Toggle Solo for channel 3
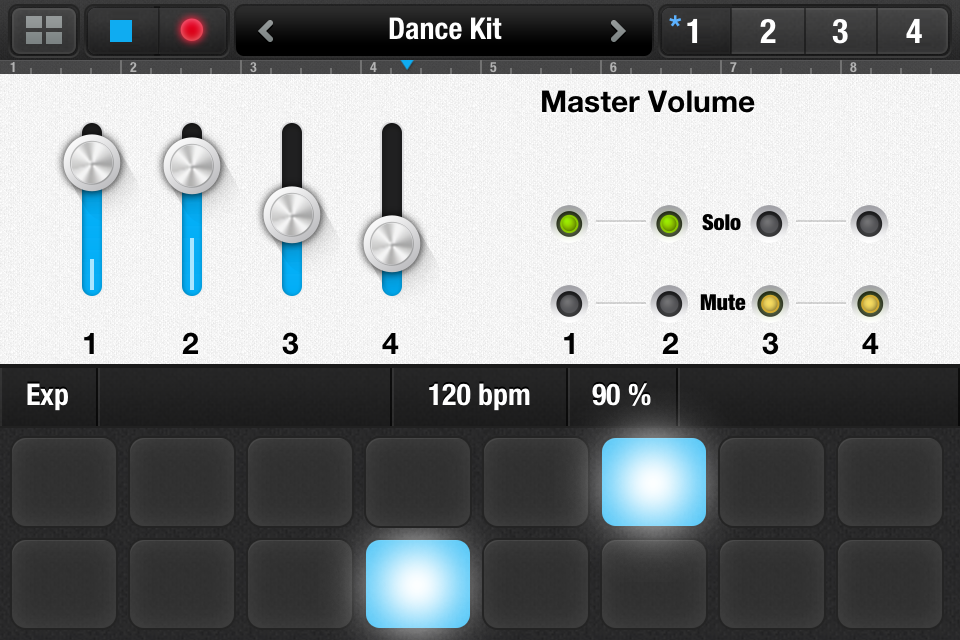960x640 pixels. point(769,223)
